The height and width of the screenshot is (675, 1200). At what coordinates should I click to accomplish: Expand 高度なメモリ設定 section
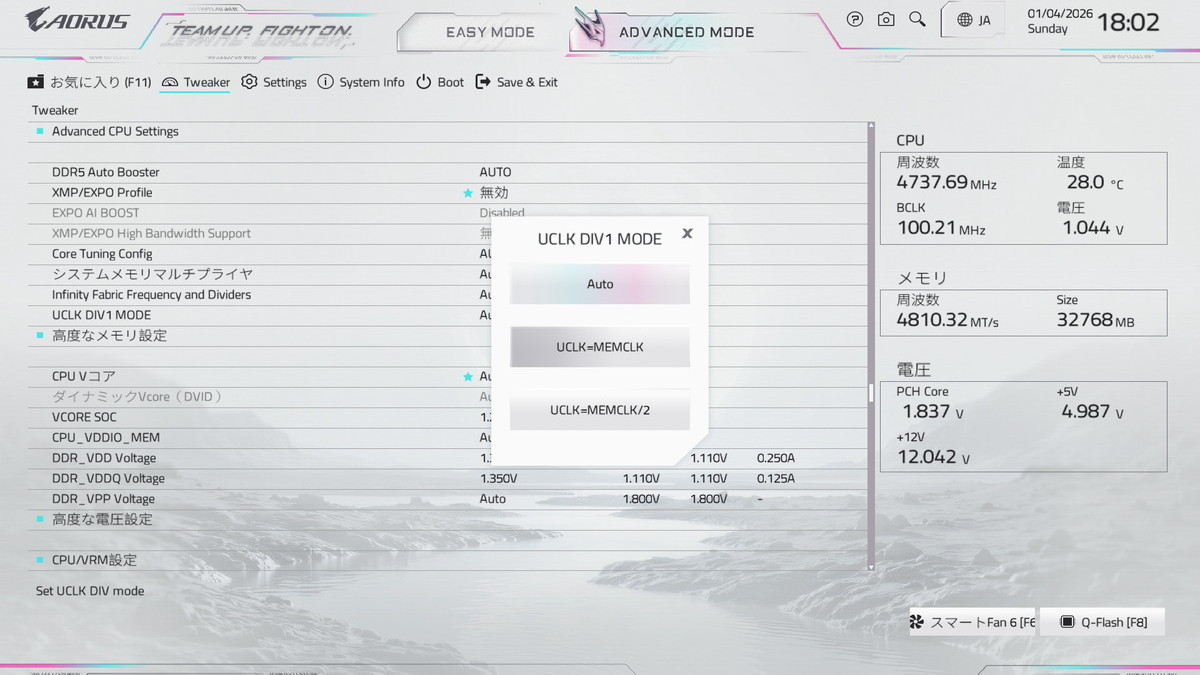tap(109, 335)
